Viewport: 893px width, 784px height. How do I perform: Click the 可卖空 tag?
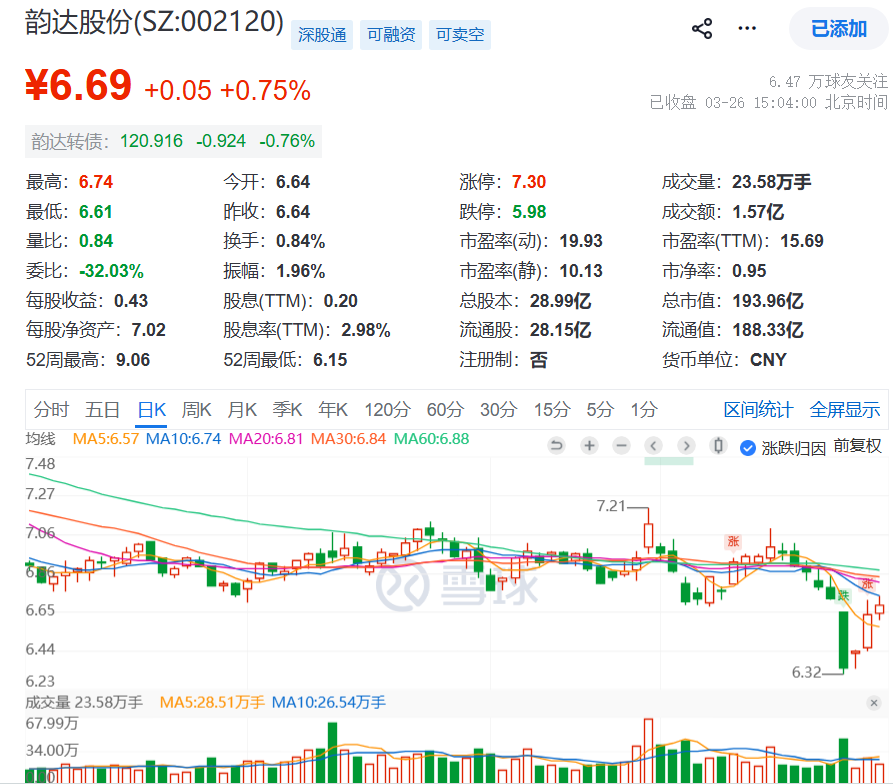tap(460, 35)
